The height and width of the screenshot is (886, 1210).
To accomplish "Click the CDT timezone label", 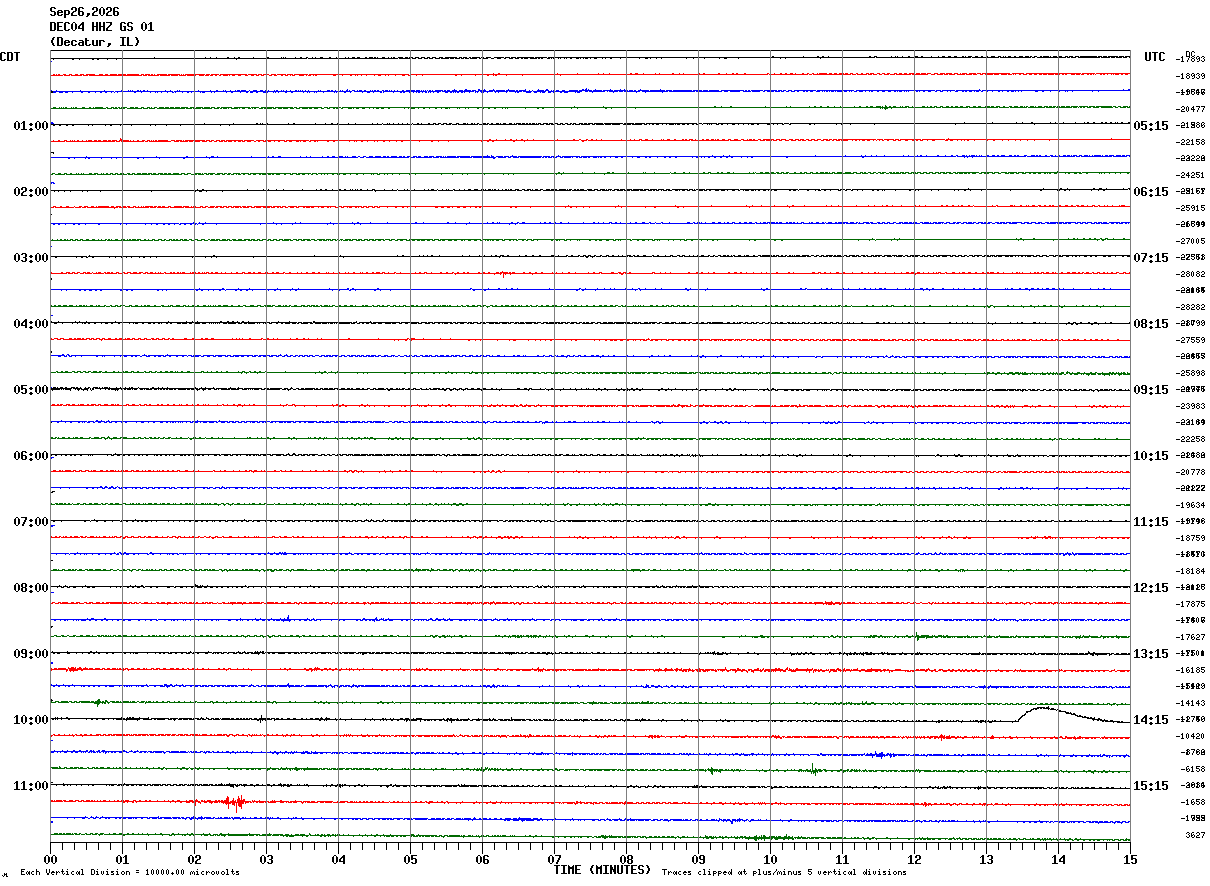I will pos(10,57).
